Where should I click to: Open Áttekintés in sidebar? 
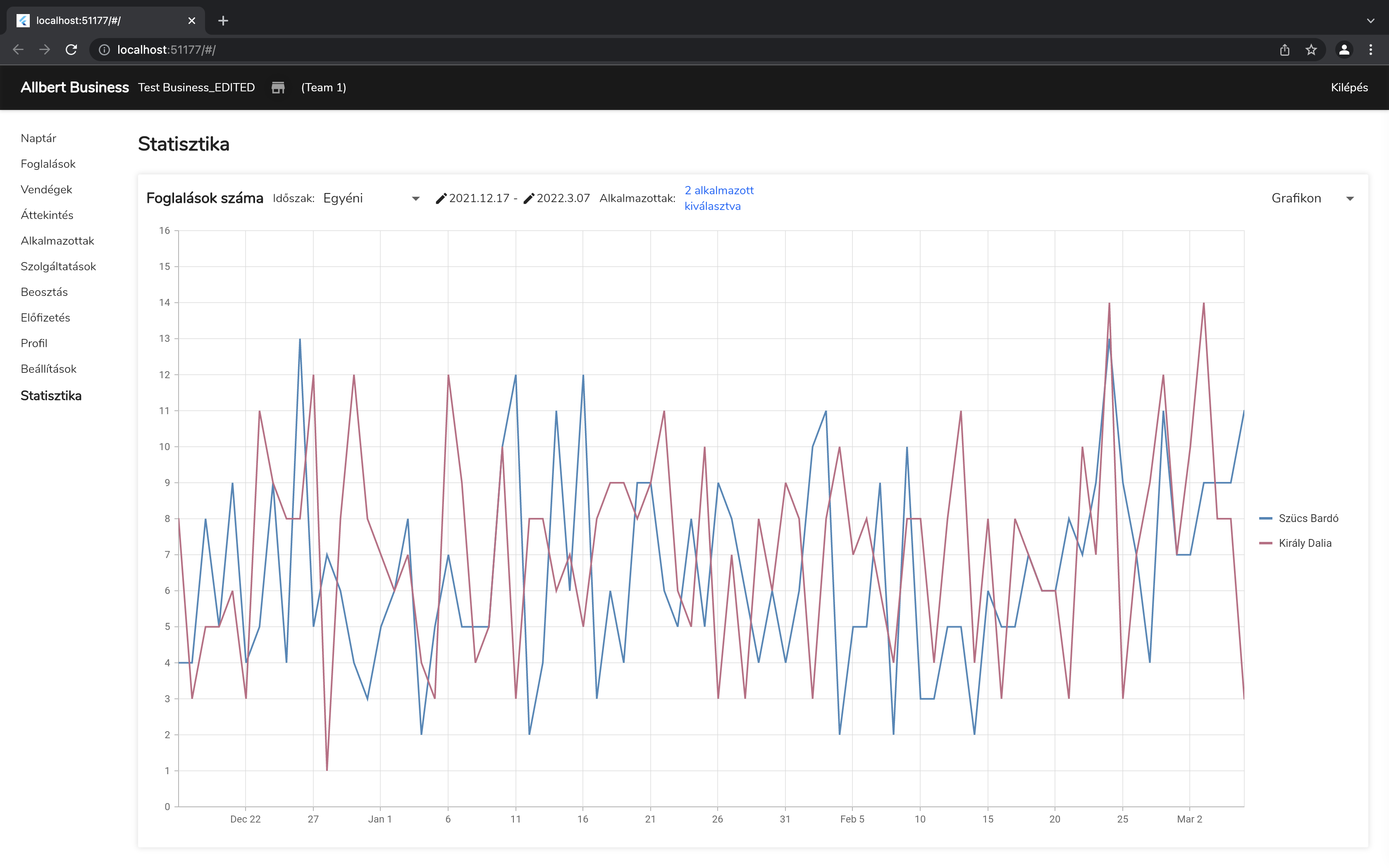[x=47, y=215]
